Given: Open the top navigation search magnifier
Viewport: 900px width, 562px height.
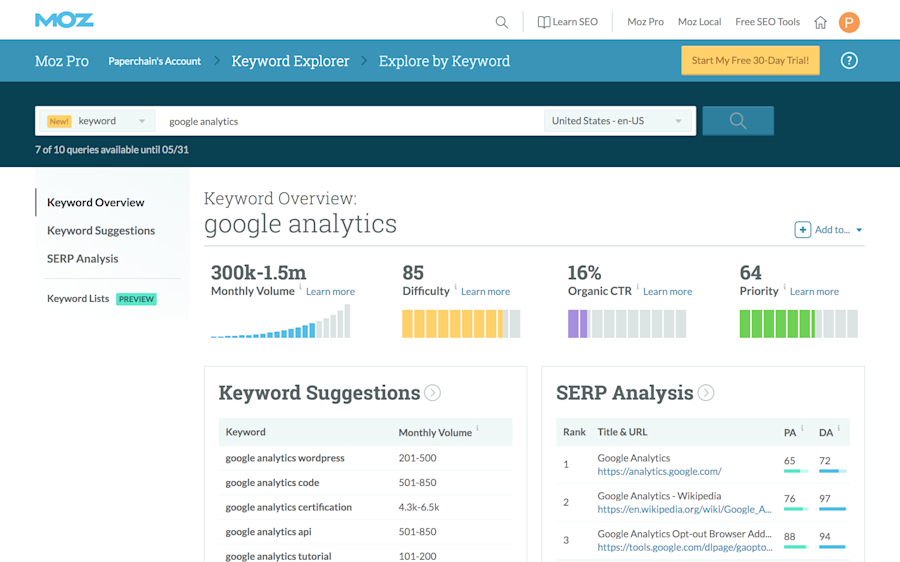Looking at the screenshot, I should click(x=502, y=22).
